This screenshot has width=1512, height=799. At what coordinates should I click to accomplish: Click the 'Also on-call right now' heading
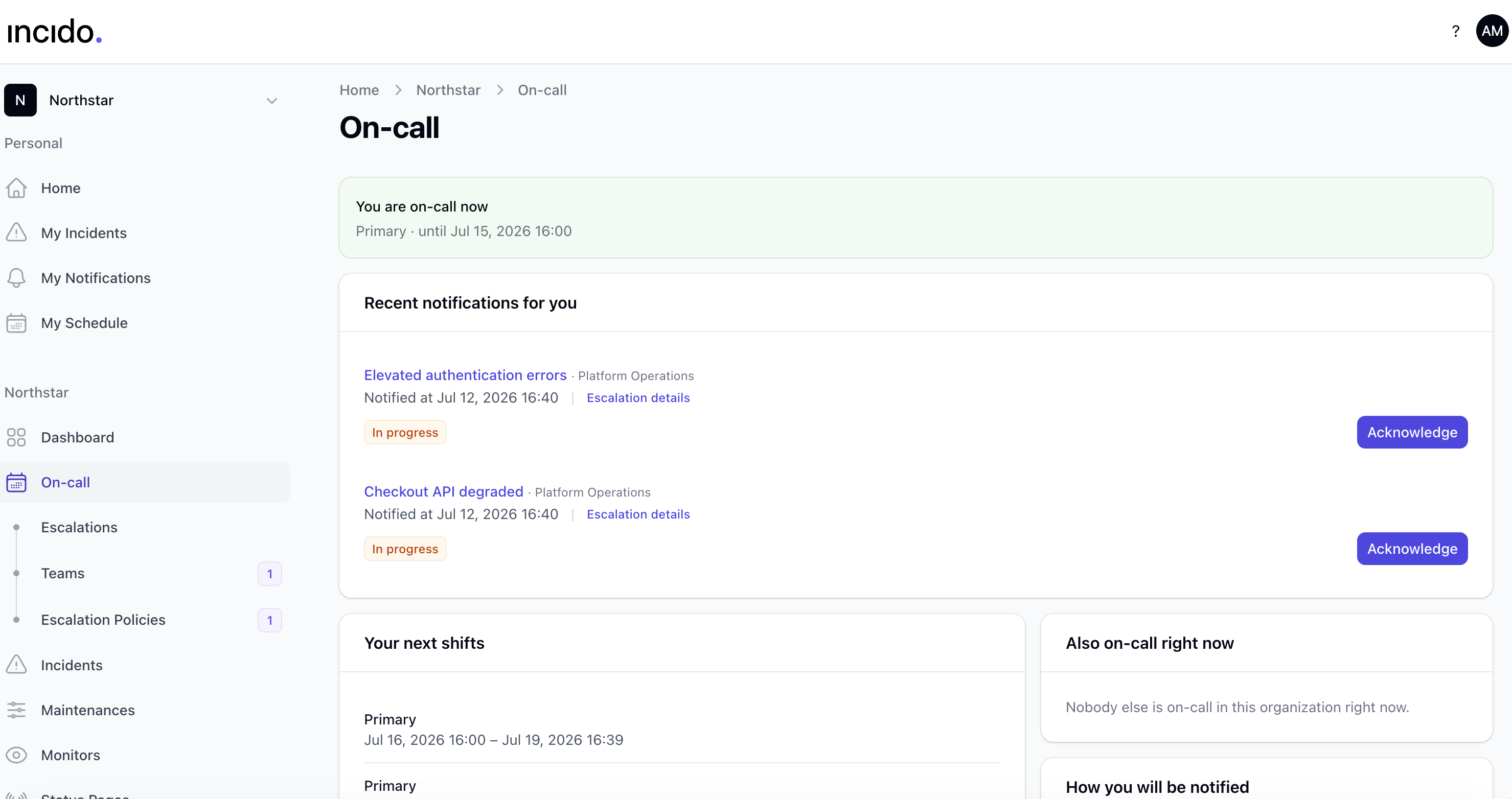pos(1149,644)
